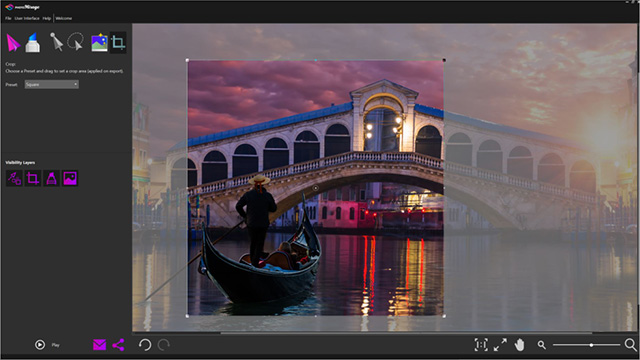The width and height of the screenshot is (640, 360).
Task: Open the User Interface menu
Action: [27, 18]
